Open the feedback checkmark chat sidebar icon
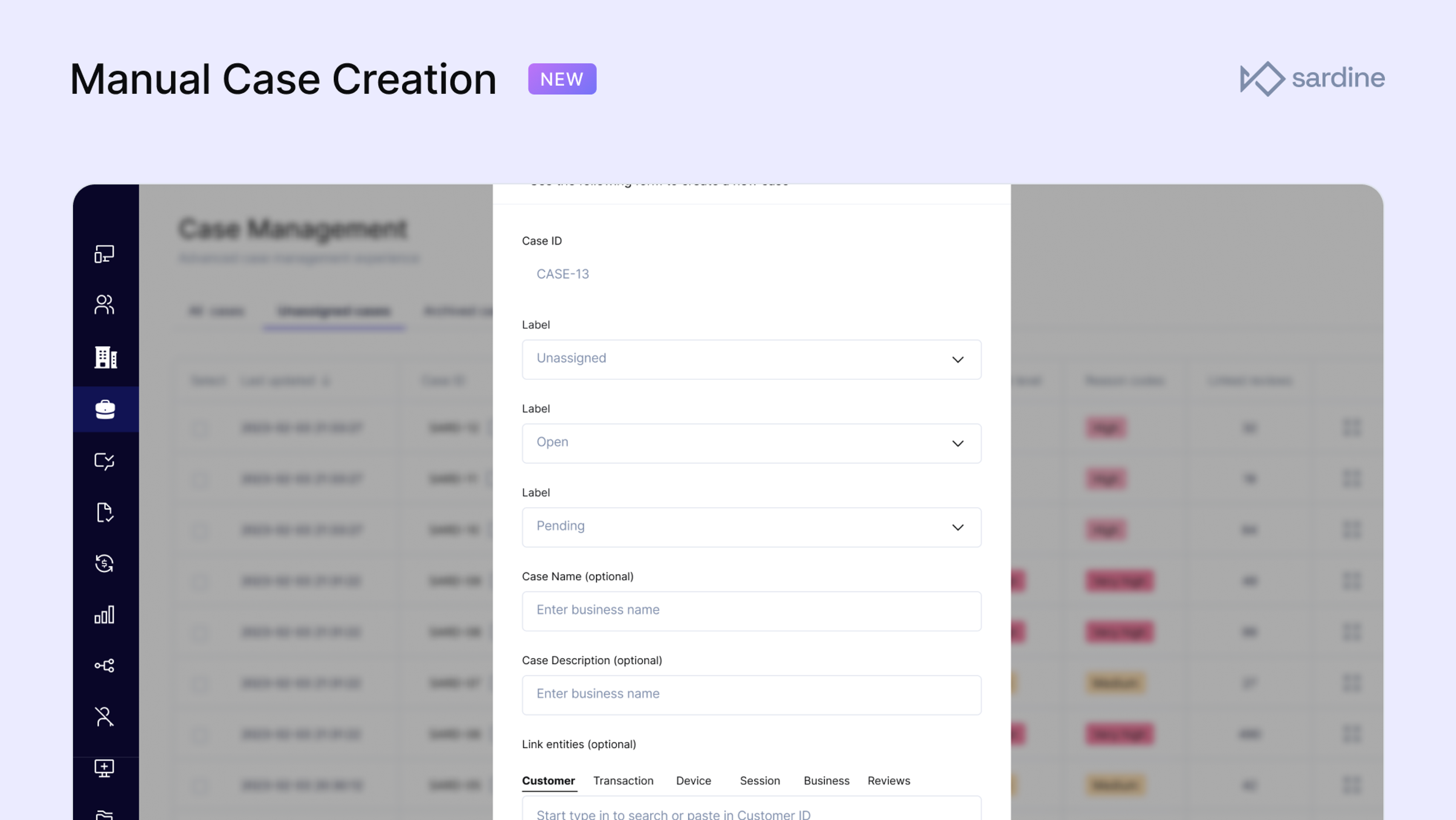The height and width of the screenshot is (820, 1456). pyautogui.click(x=105, y=461)
